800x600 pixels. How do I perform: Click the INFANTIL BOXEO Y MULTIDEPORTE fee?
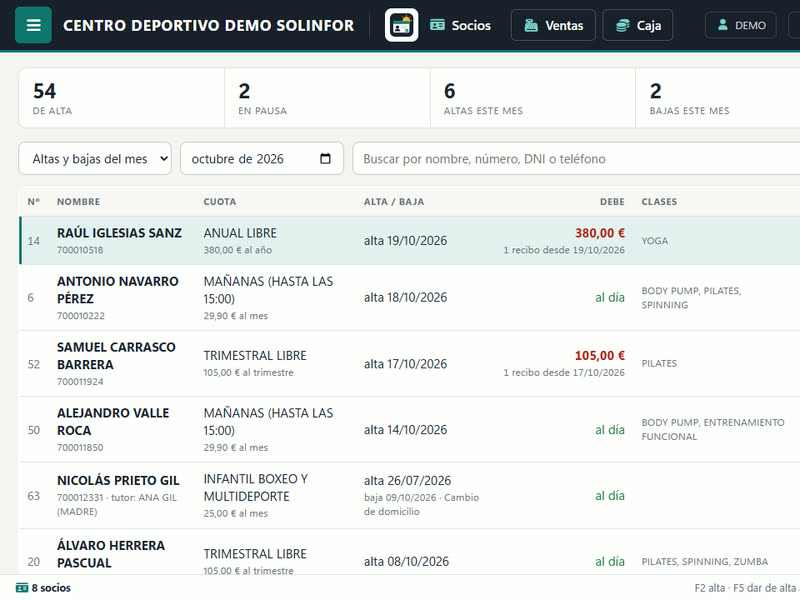(256, 488)
